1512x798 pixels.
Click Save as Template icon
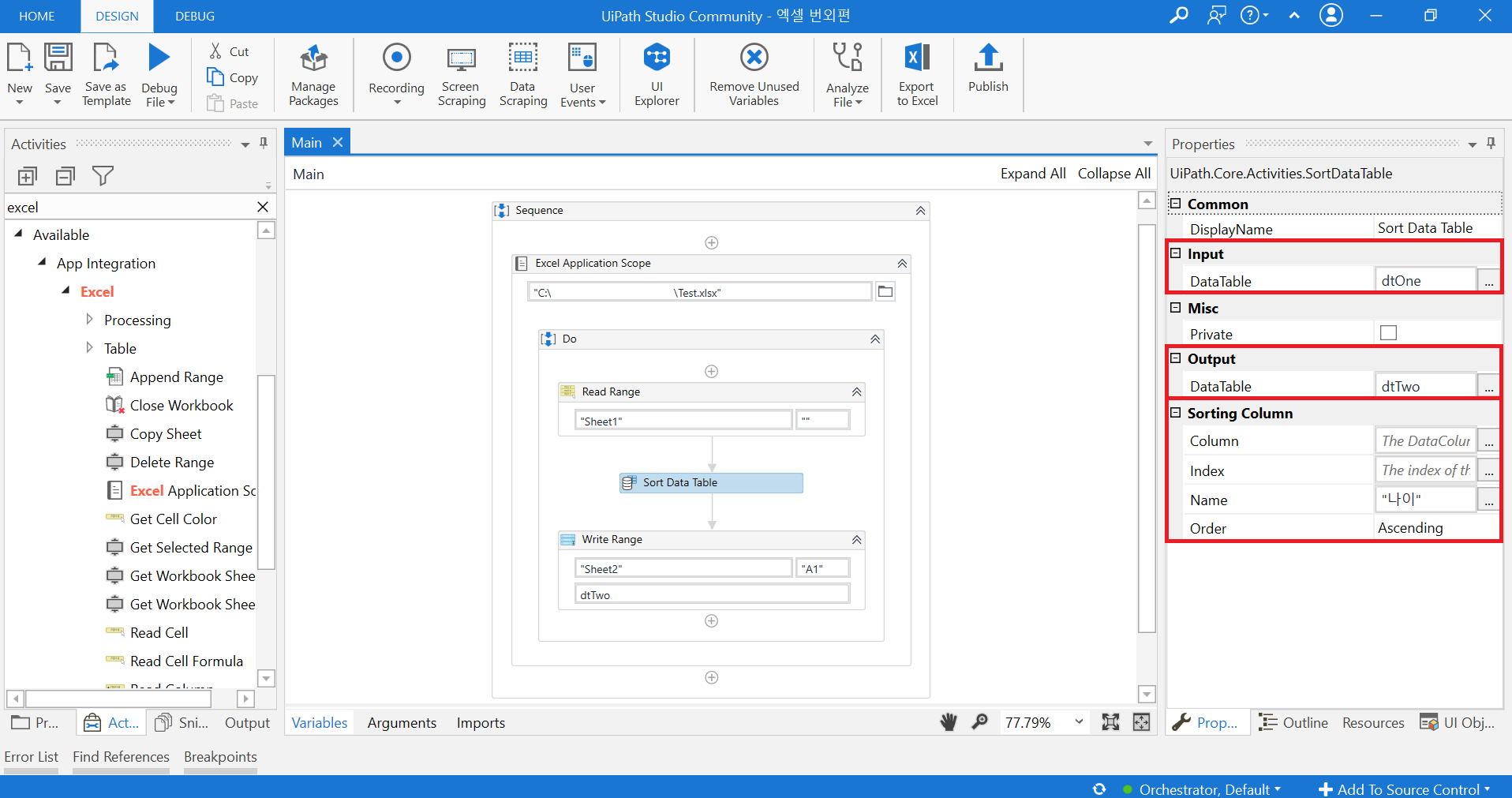click(106, 58)
